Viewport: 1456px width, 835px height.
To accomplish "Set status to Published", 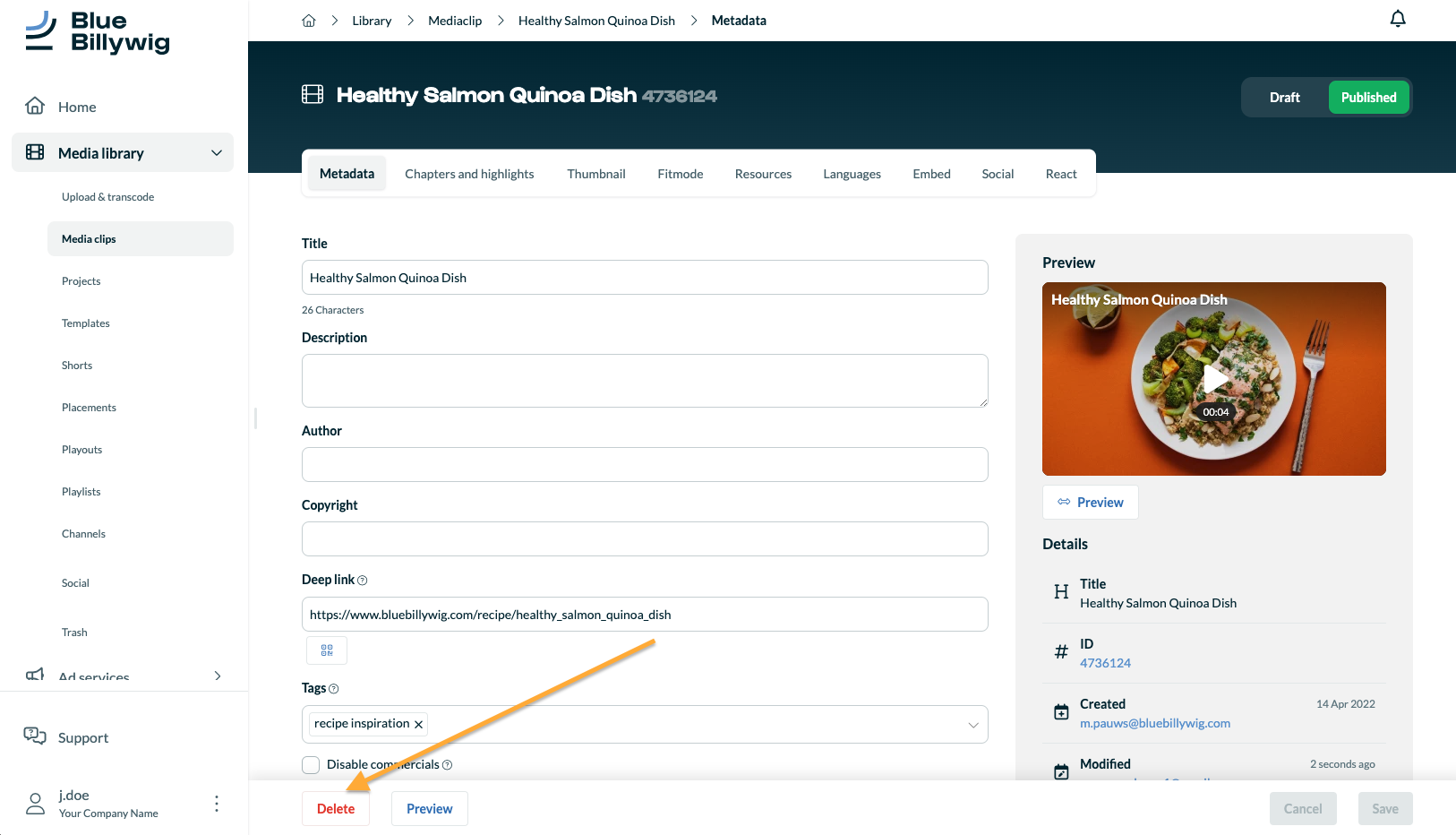I will (1368, 98).
